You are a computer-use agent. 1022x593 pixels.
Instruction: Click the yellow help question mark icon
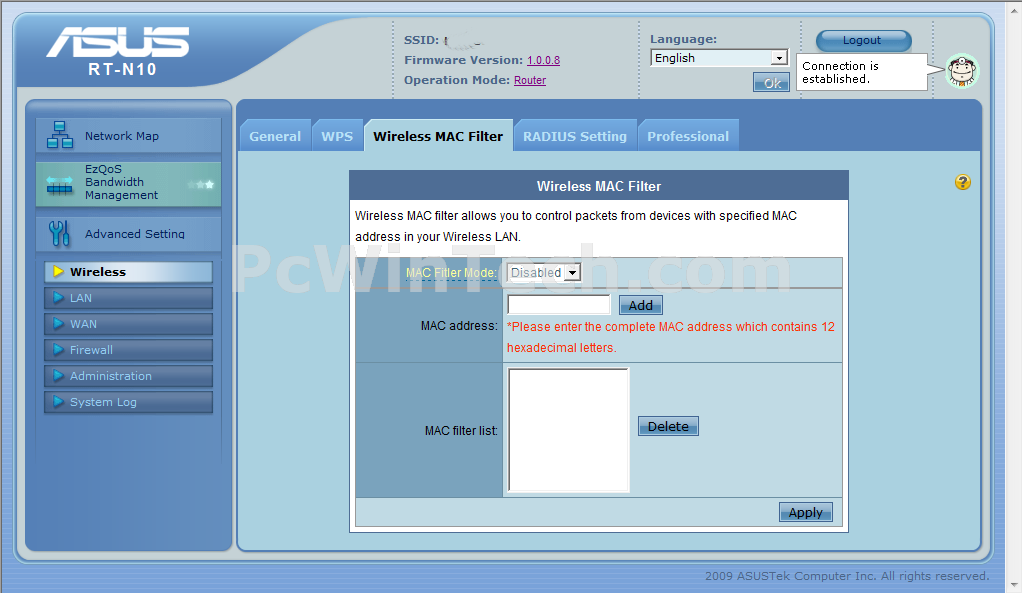pos(963,182)
